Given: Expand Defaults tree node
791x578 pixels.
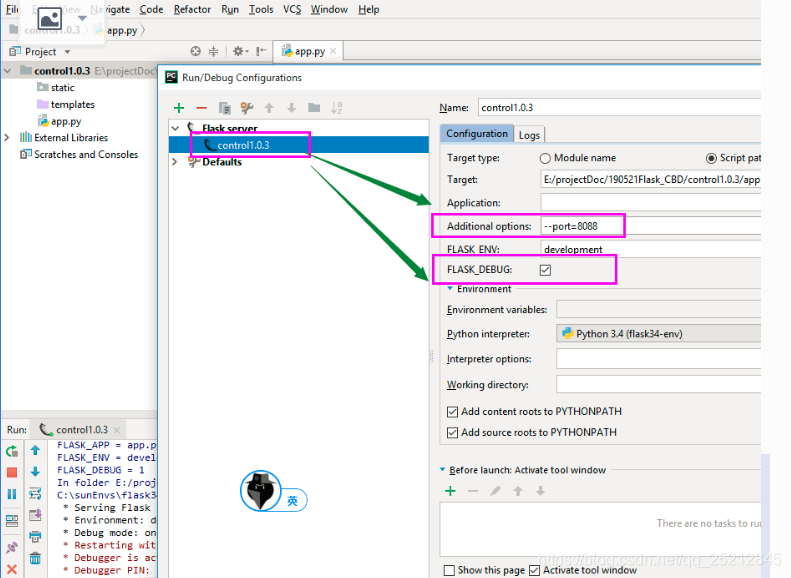Looking at the screenshot, I should [175, 162].
